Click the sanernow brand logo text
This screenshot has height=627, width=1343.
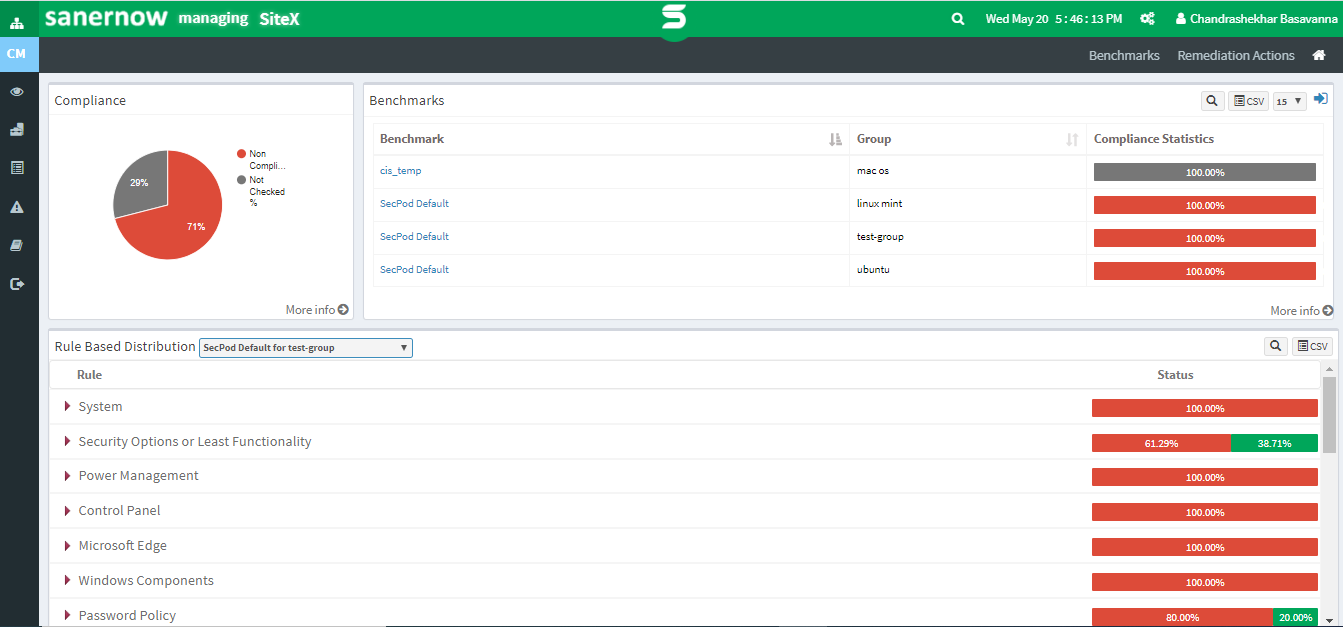(x=106, y=19)
